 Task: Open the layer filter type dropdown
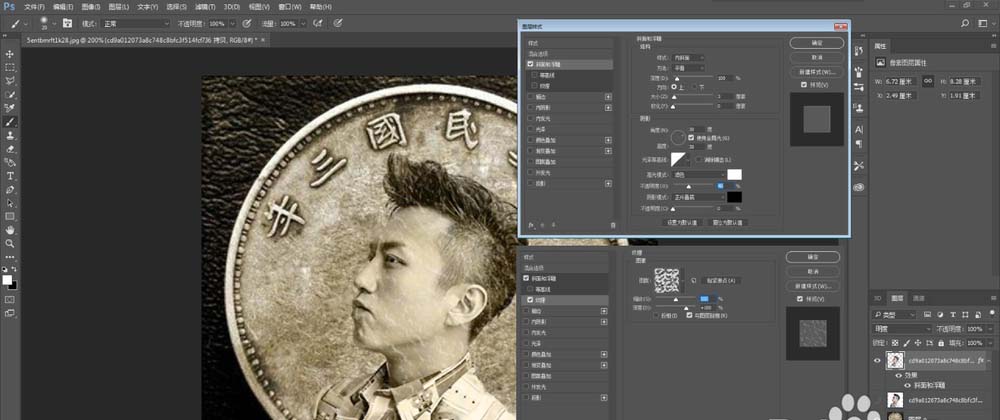[x=895, y=314]
